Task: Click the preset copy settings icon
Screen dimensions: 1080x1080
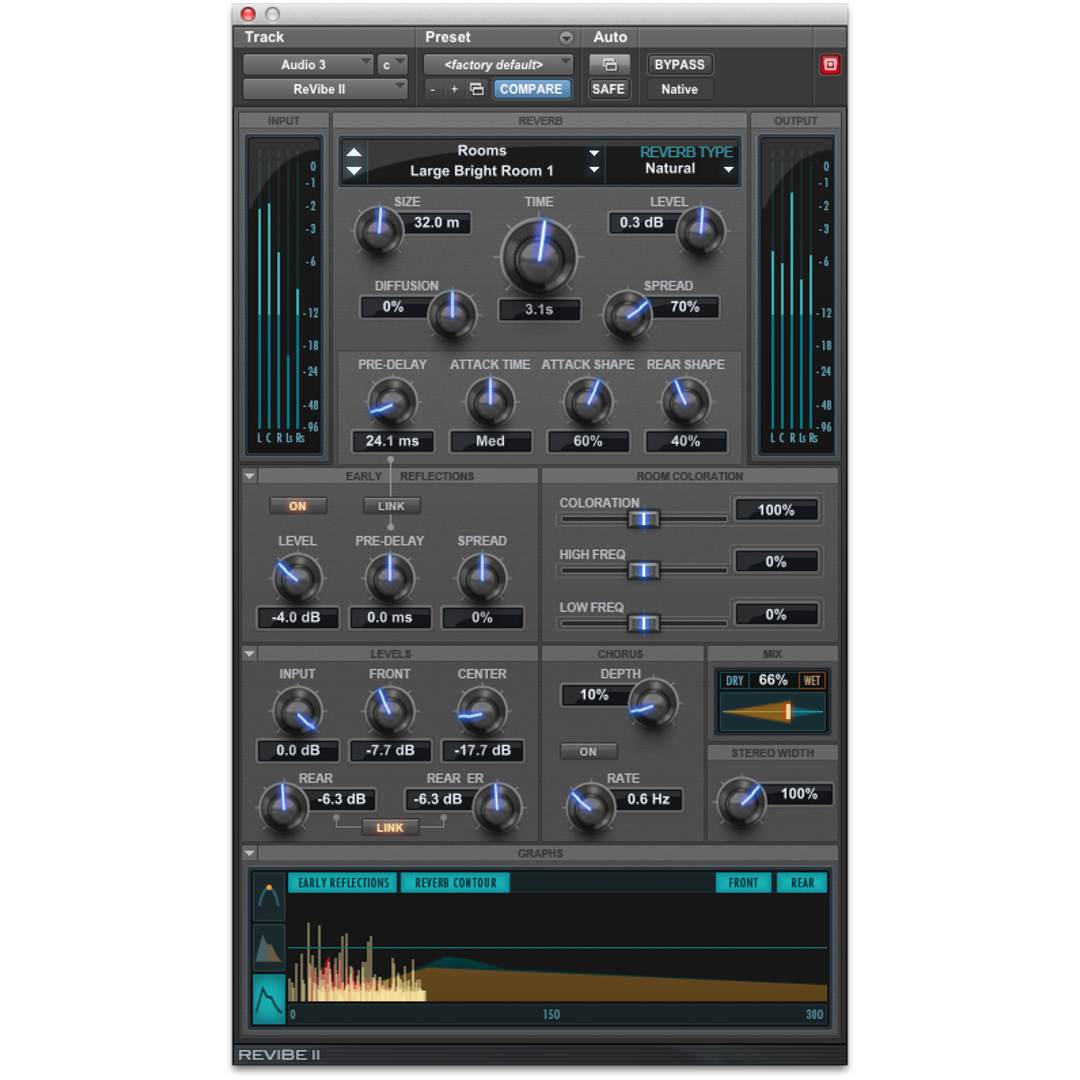Action: [x=477, y=89]
